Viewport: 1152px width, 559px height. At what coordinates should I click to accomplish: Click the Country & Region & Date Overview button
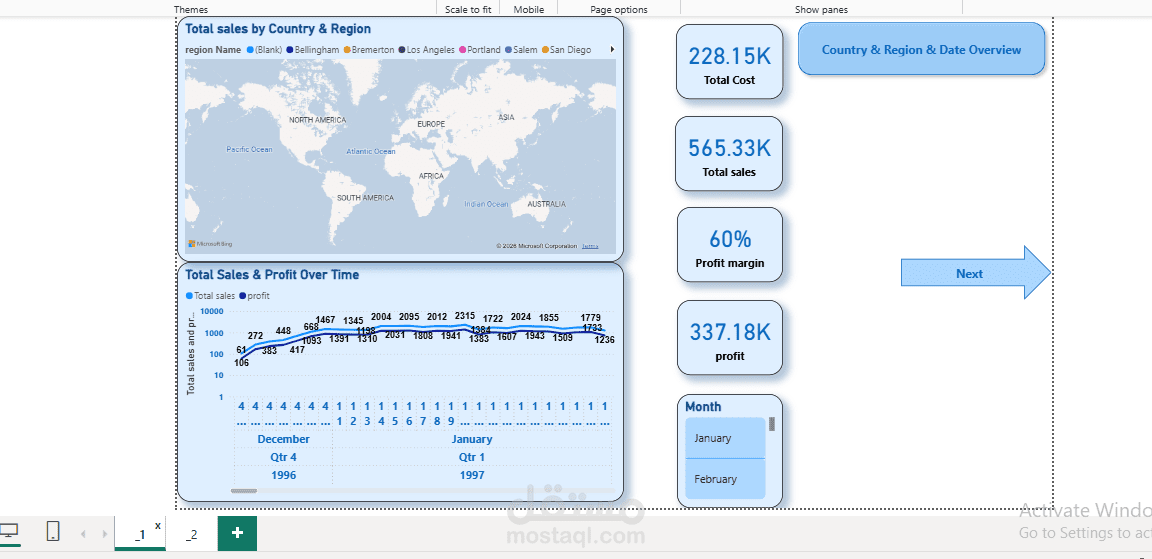[x=921, y=49]
